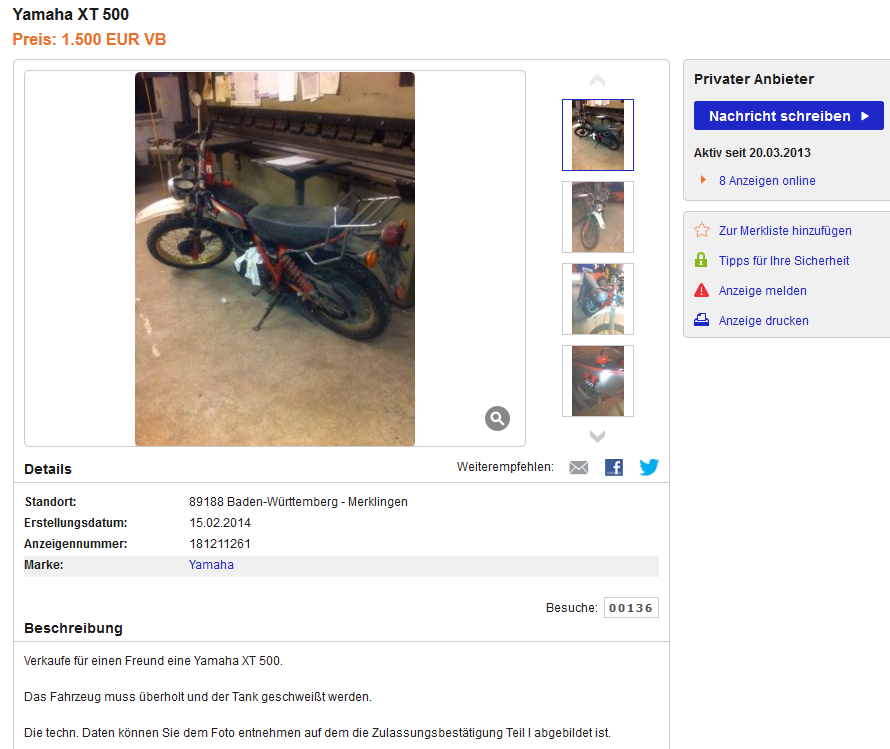
Task: Click the red warning triangle icon
Action: [702, 291]
